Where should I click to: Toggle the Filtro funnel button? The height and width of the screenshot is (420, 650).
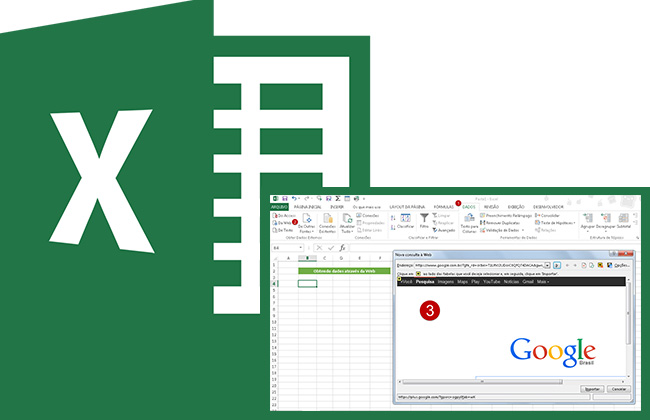click(424, 221)
